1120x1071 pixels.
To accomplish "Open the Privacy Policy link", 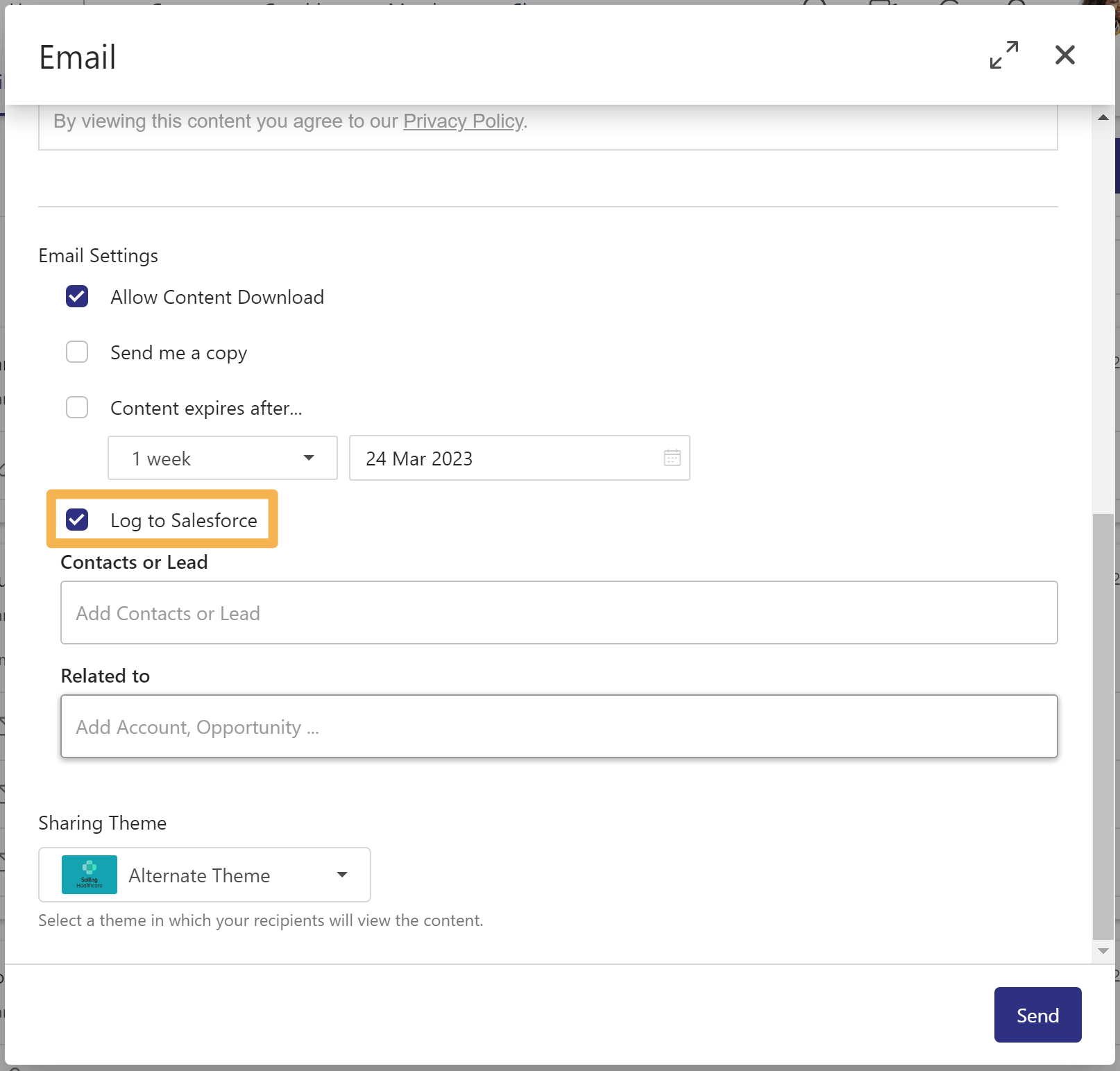I will pyautogui.click(x=463, y=121).
